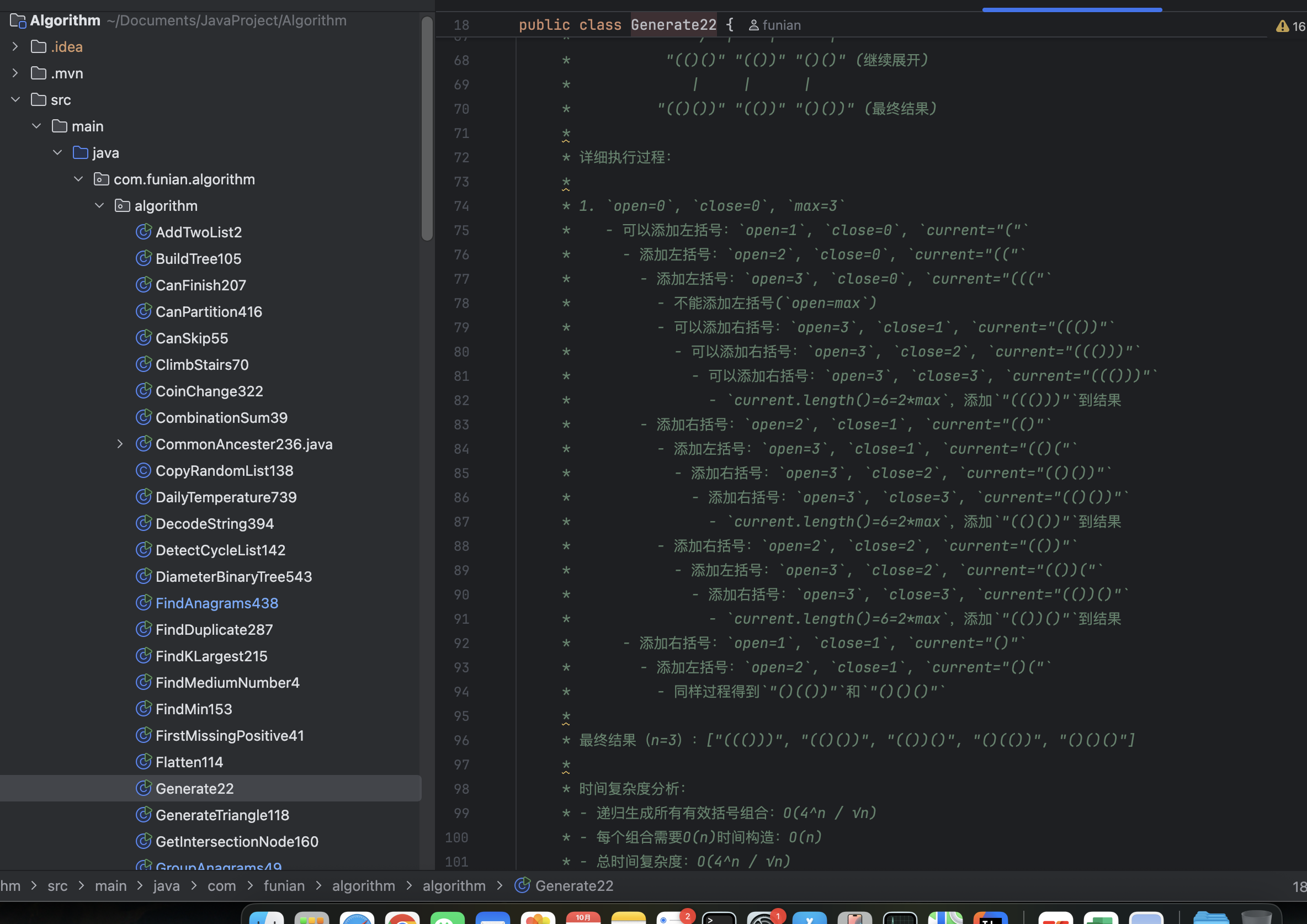Collapse the com.funian.algorithm package
This screenshot has height=924, width=1307.
[78, 179]
